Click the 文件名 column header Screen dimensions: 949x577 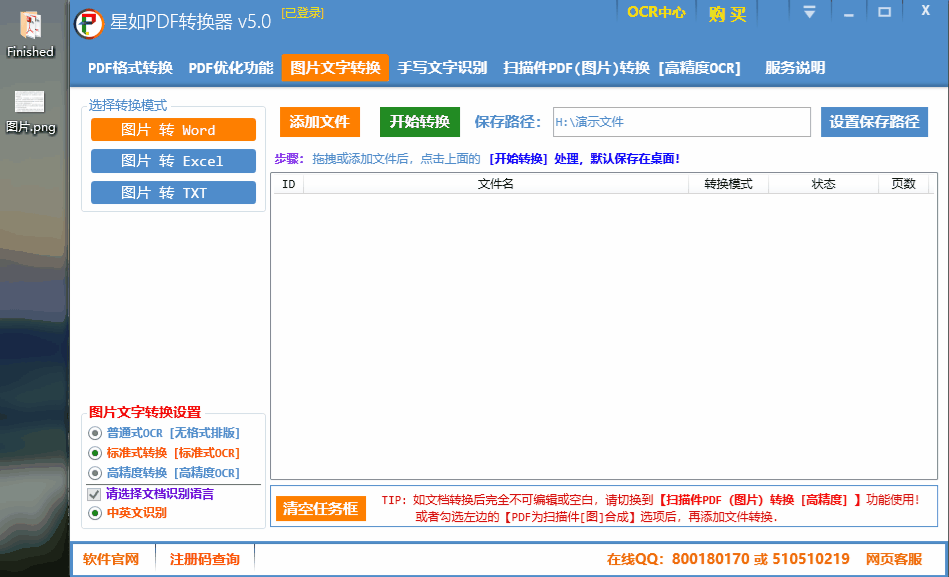pos(496,184)
